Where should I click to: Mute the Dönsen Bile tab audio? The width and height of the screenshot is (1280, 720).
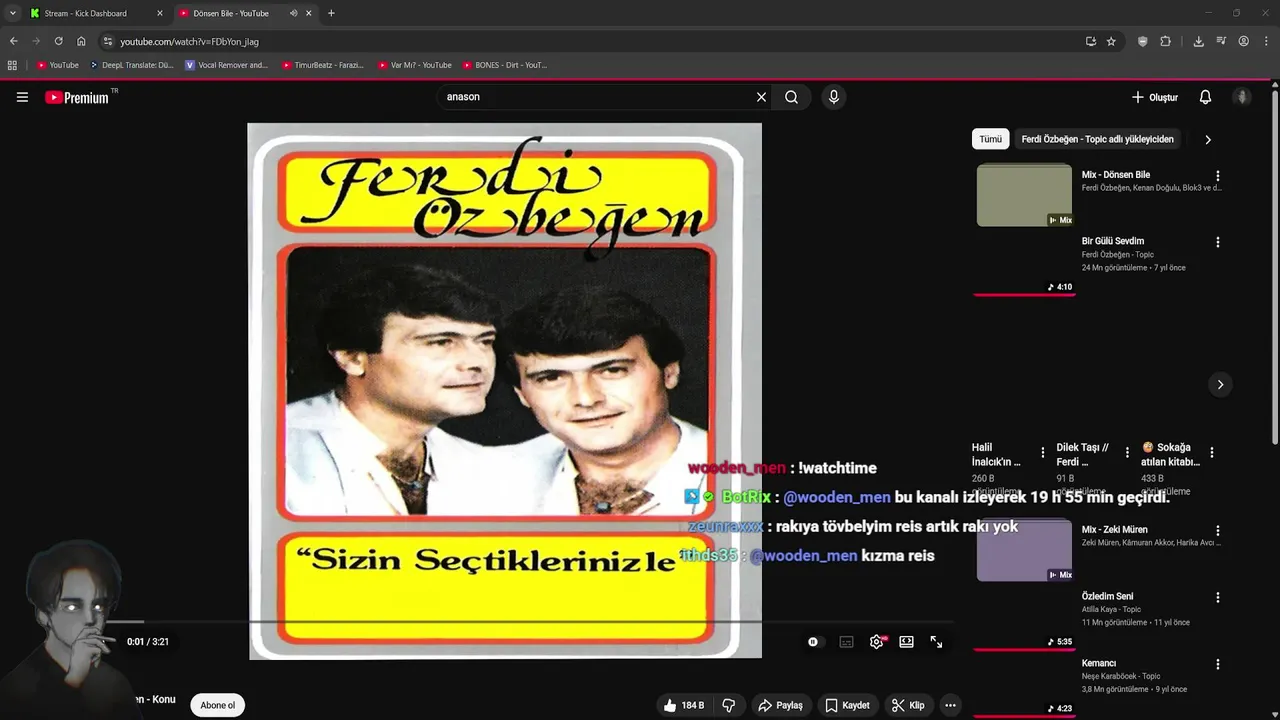point(293,13)
